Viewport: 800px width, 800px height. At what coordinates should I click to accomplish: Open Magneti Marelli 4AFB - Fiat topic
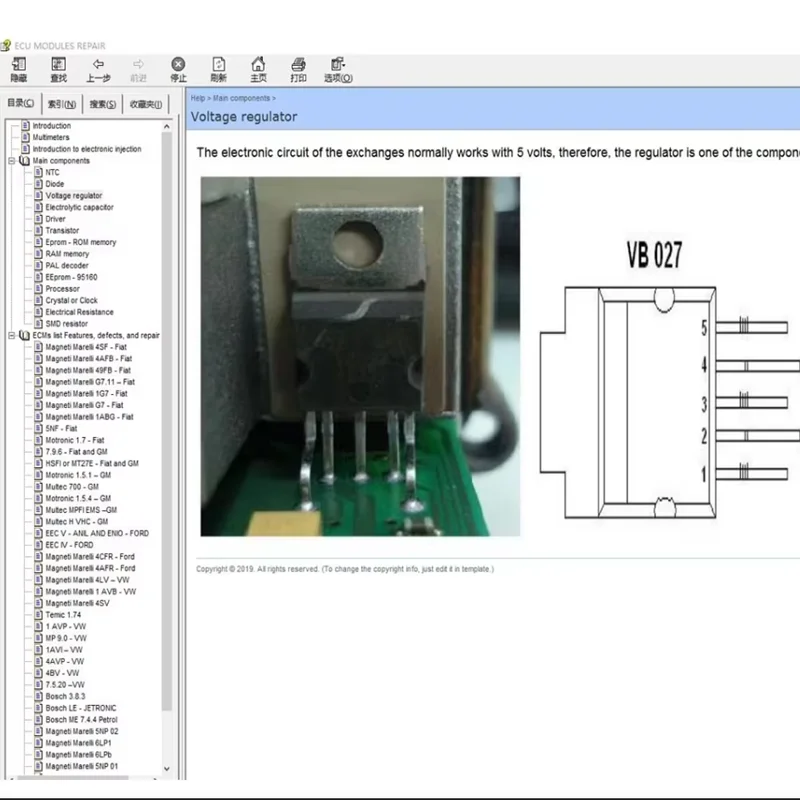click(89, 359)
